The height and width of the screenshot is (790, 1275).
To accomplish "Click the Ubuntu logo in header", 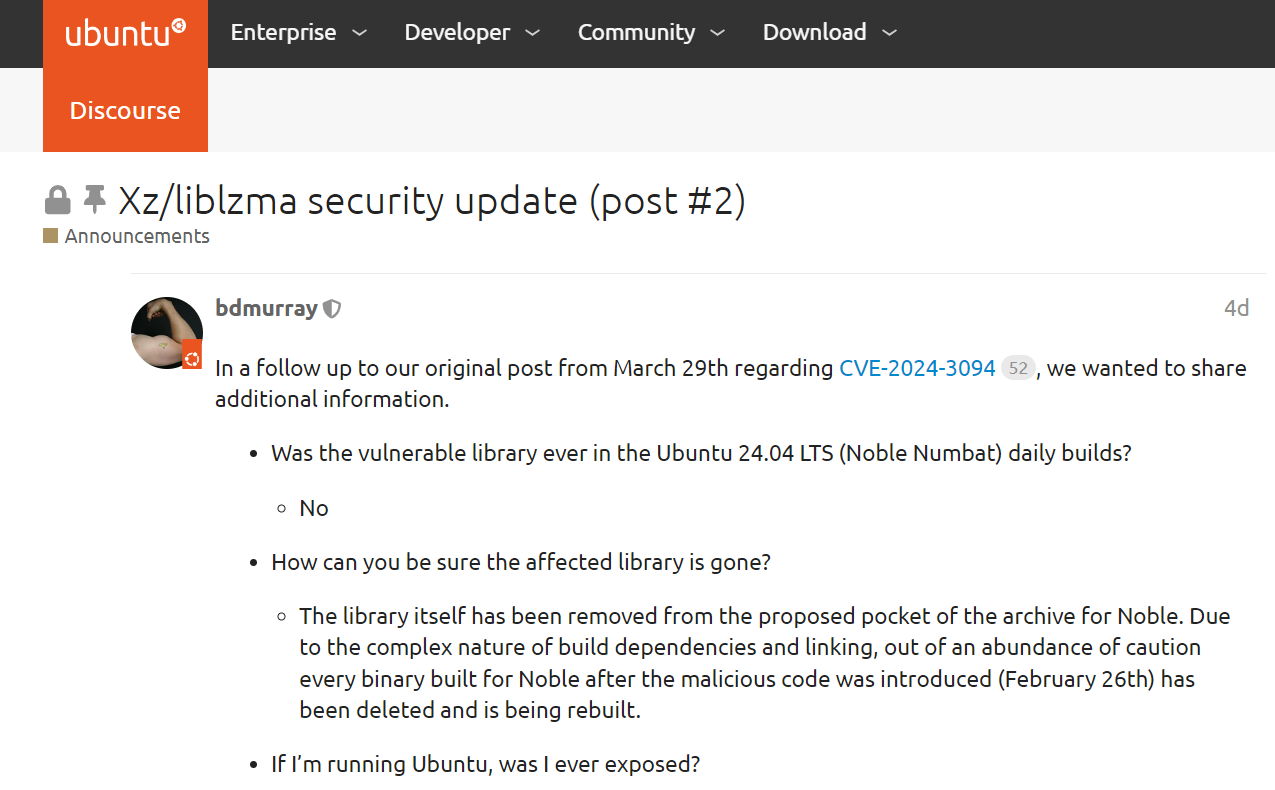I will click(125, 33).
